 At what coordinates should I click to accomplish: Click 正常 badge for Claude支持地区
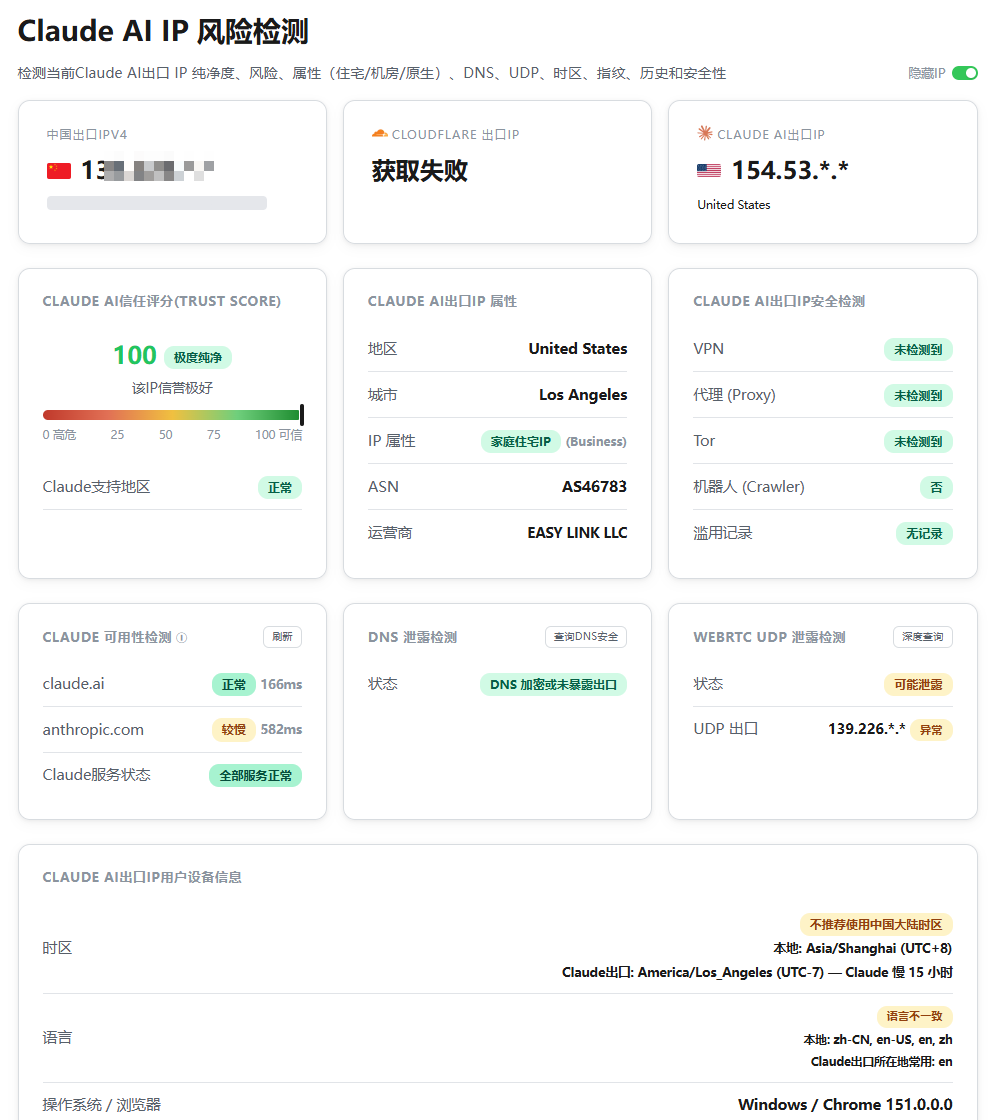[280, 488]
